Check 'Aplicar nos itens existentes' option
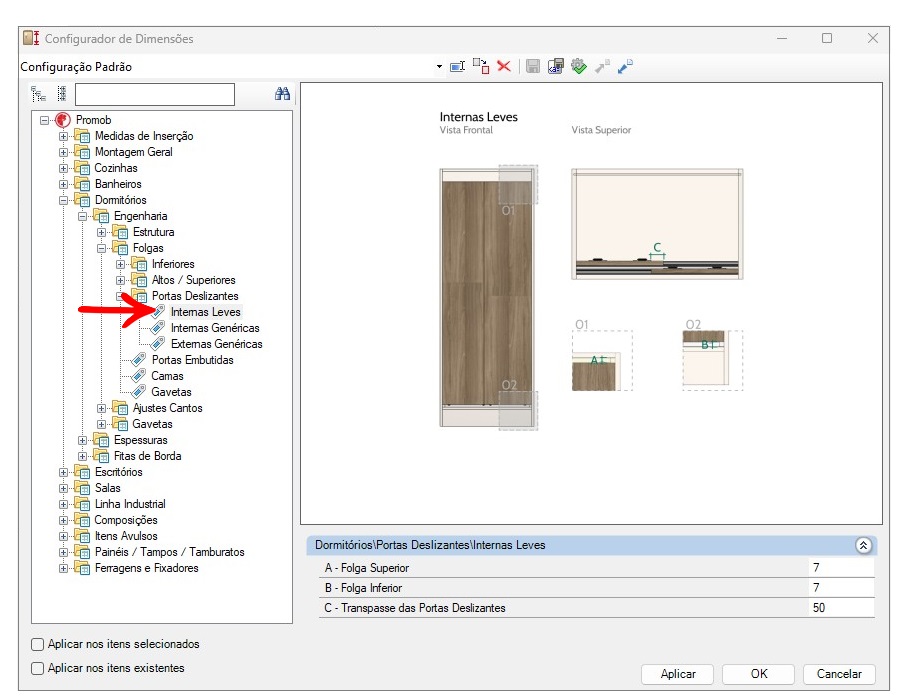 [x=38, y=668]
